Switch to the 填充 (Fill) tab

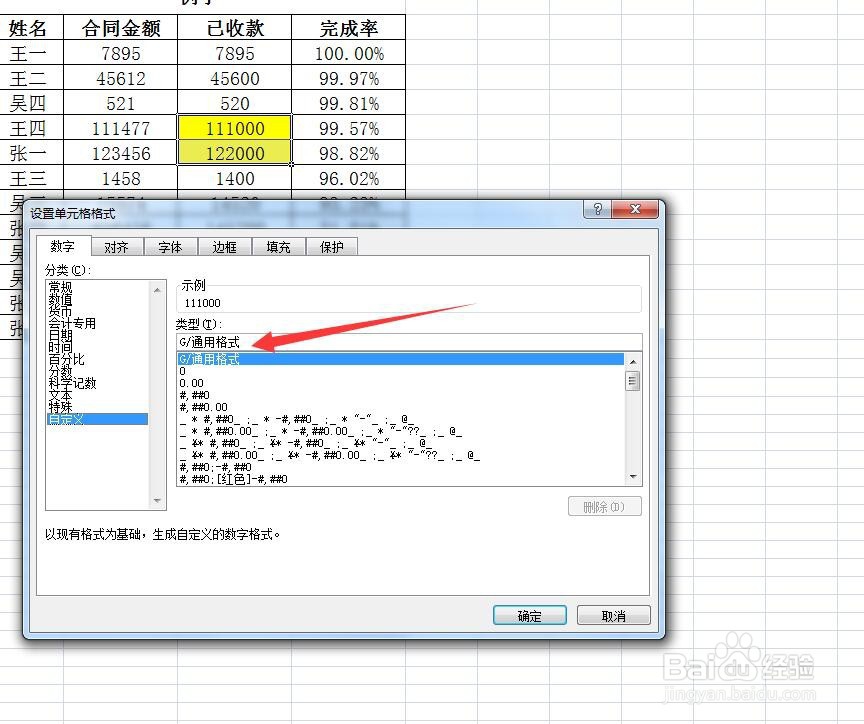tap(278, 247)
